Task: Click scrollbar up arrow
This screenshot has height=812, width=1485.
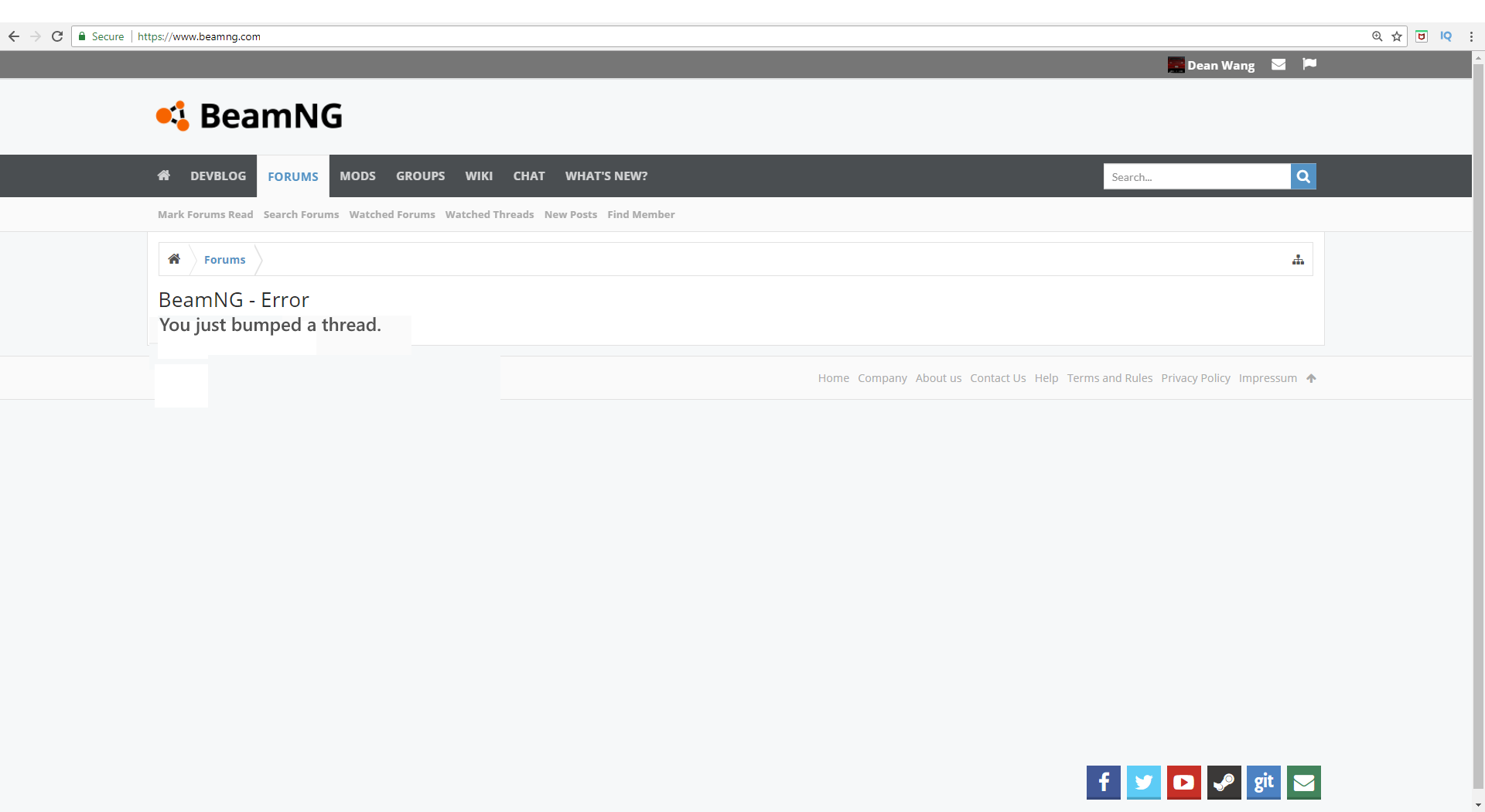Action: click(x=1478, y=57)
